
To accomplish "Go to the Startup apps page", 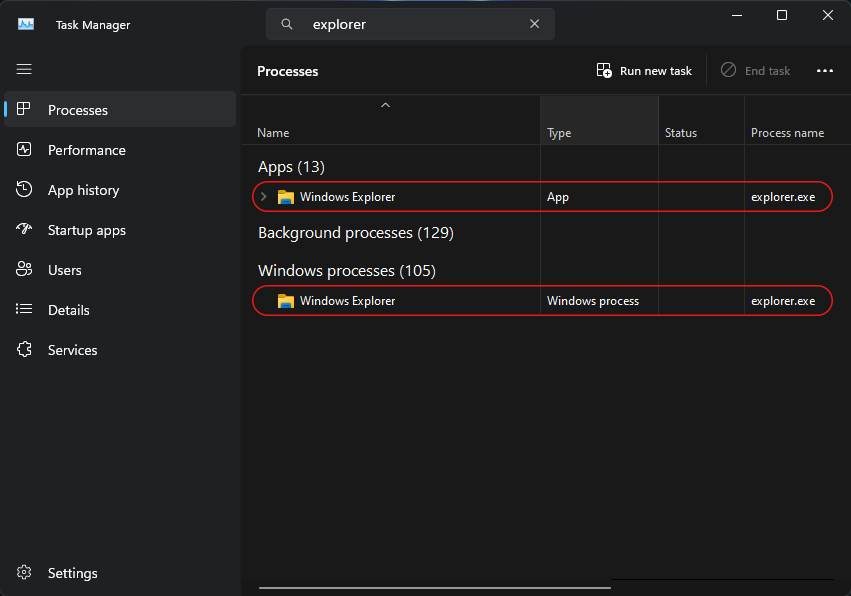I will 120,230.
